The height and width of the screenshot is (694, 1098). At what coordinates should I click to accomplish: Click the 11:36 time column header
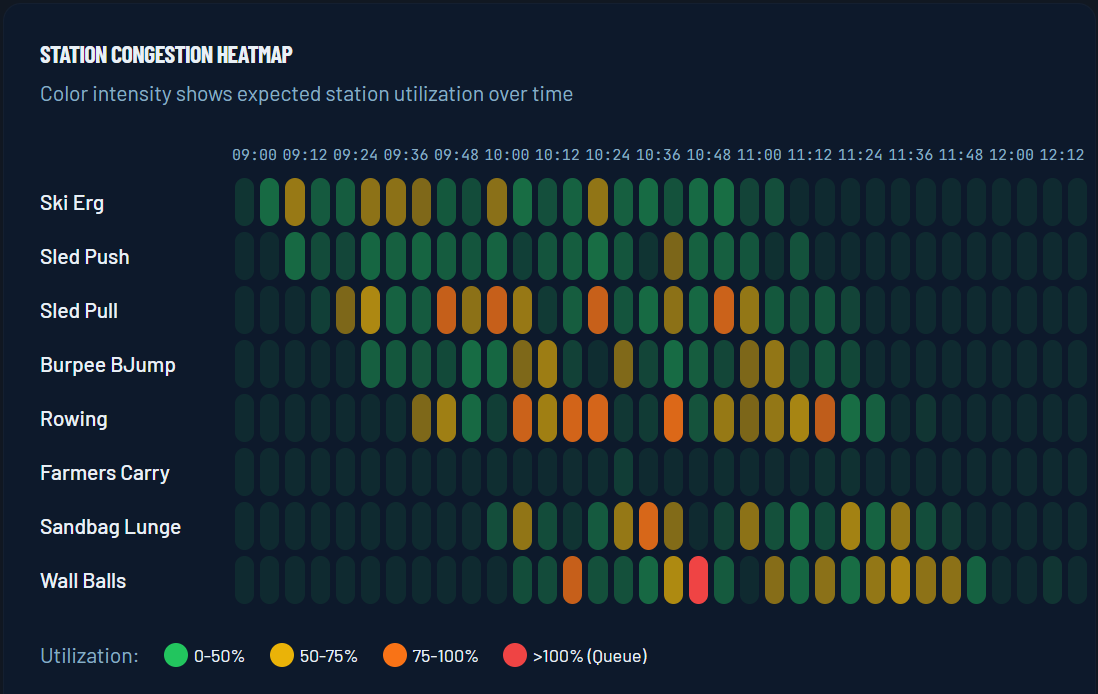click(910, 155)
